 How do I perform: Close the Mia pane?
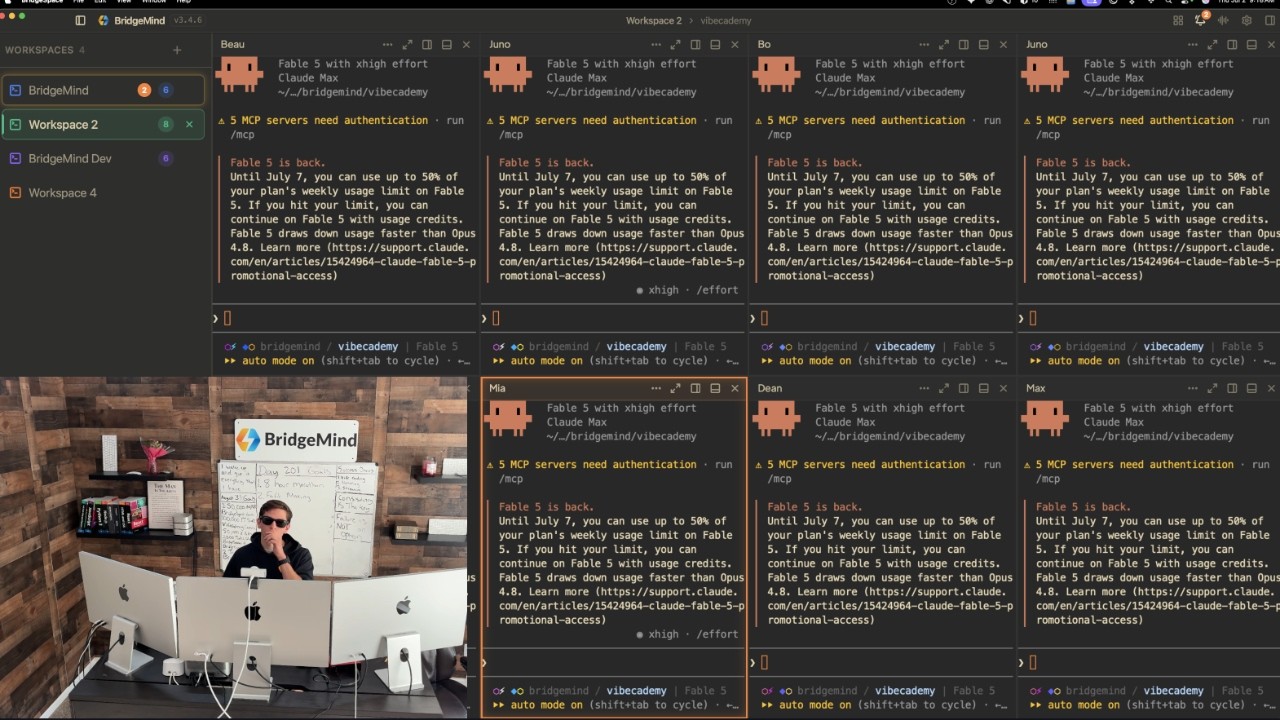click(x=735, y=388)
